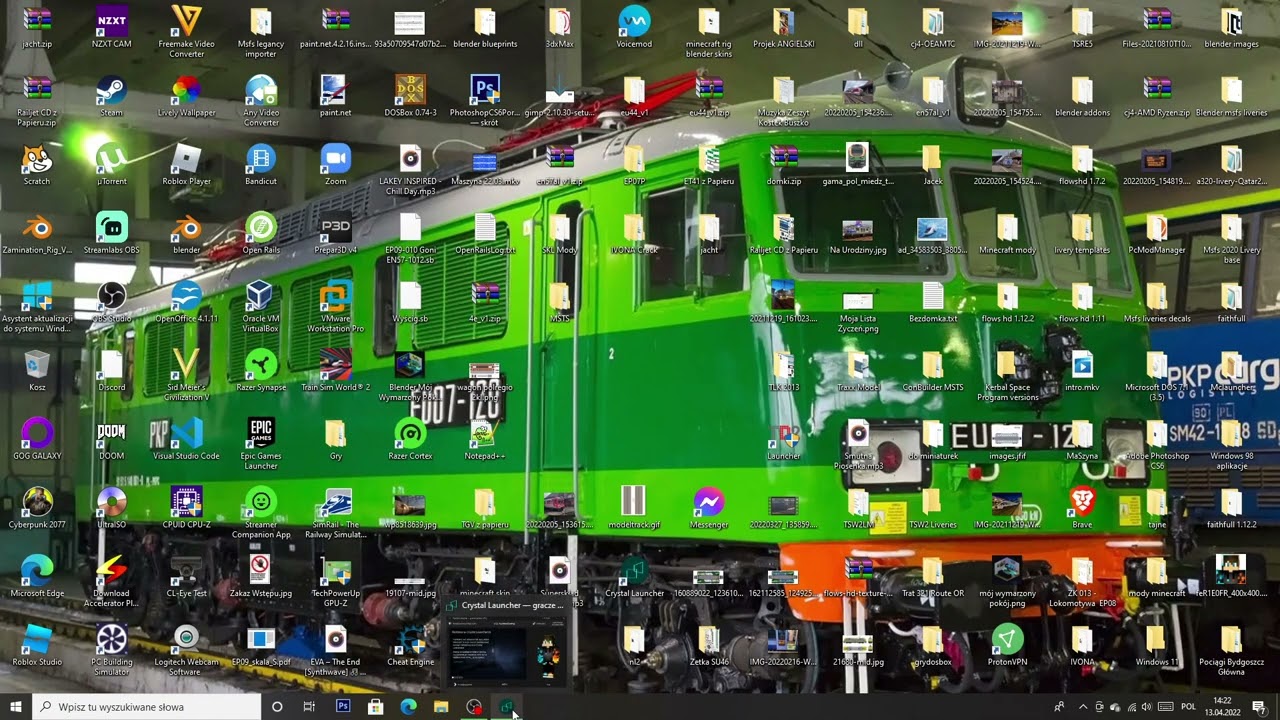1280x720 pixels.
Task: Select the Streamlabs OBS icon
Action: (111, 233)
